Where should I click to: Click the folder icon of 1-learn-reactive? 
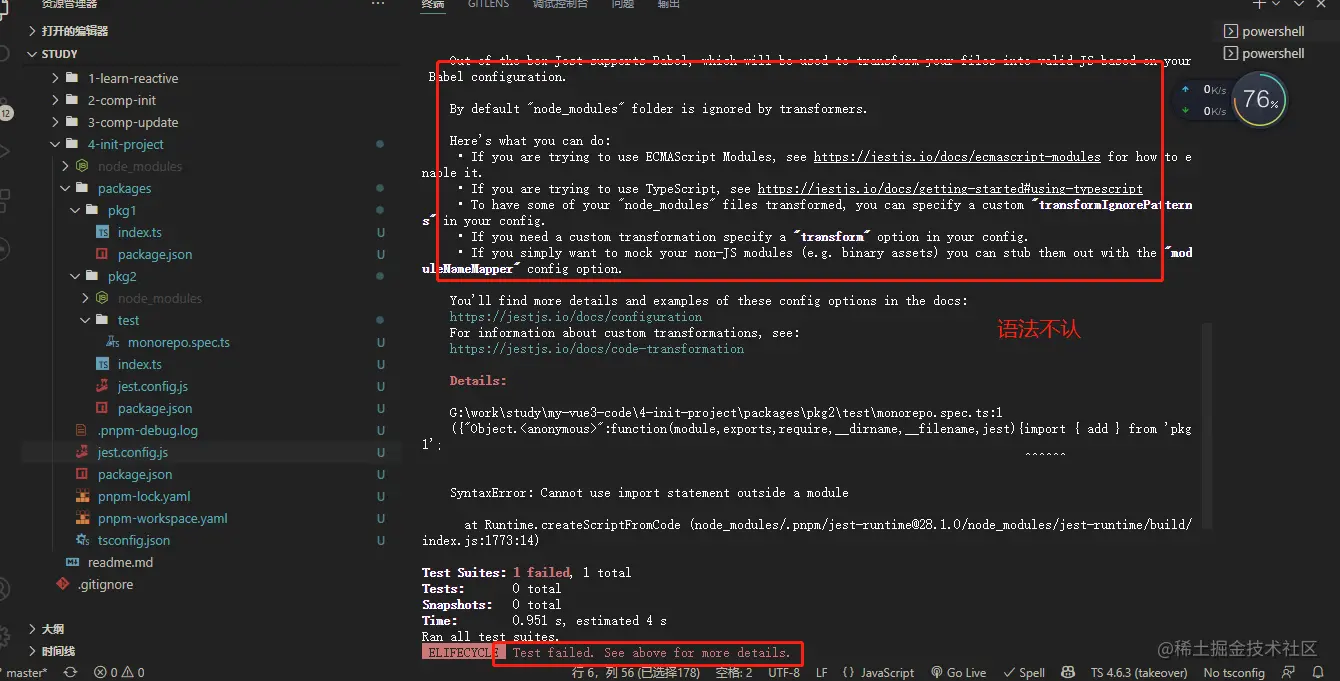coord(72,78)
